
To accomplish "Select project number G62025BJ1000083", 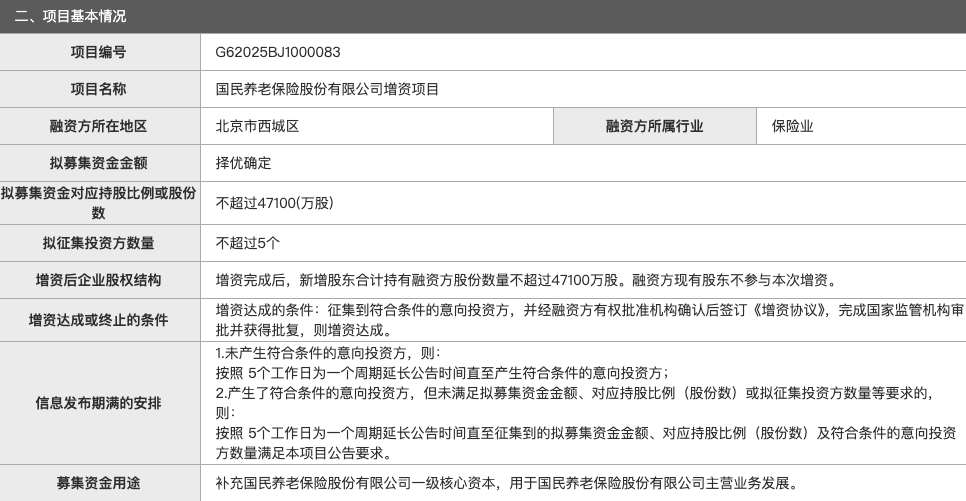I will coord(278,52).
